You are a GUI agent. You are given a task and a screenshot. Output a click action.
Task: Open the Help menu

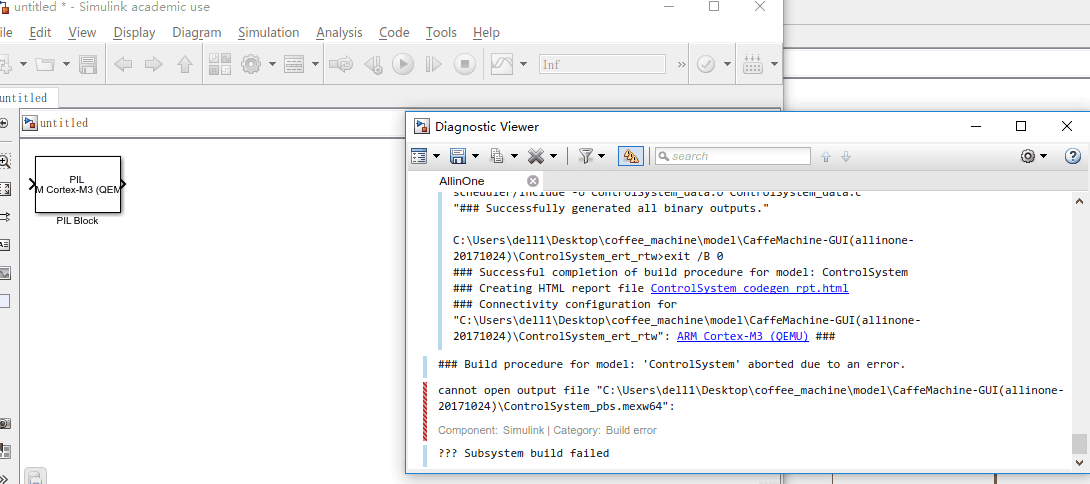pyautogui.click(x=486, y=33)
